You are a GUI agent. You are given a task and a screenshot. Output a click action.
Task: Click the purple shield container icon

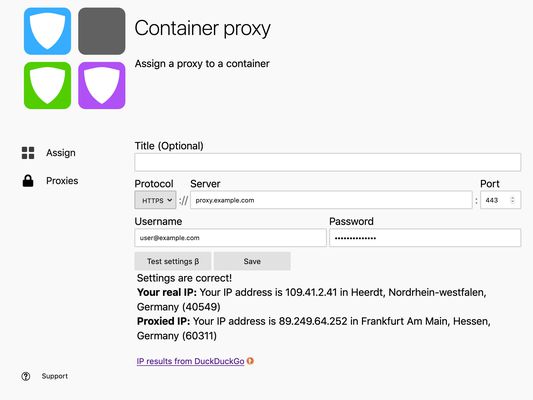click(x=102, y=85)
